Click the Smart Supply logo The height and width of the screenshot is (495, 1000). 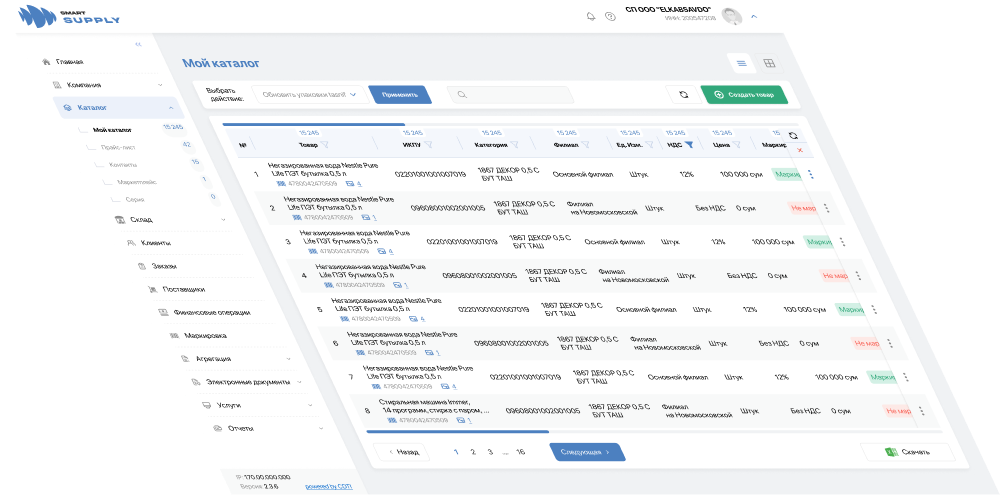69,17
